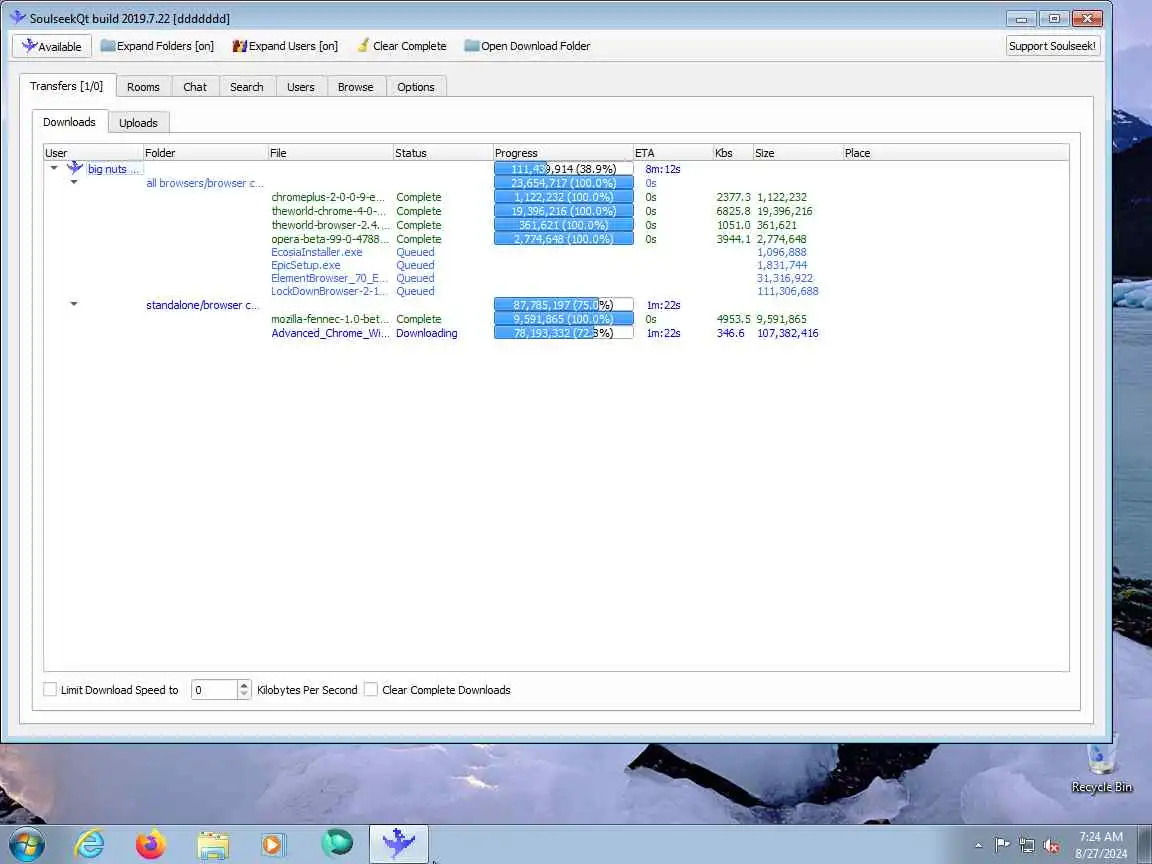Screen dimensions: 1152x864
Task: Click the ETA column header
Action: click(673, 153)
